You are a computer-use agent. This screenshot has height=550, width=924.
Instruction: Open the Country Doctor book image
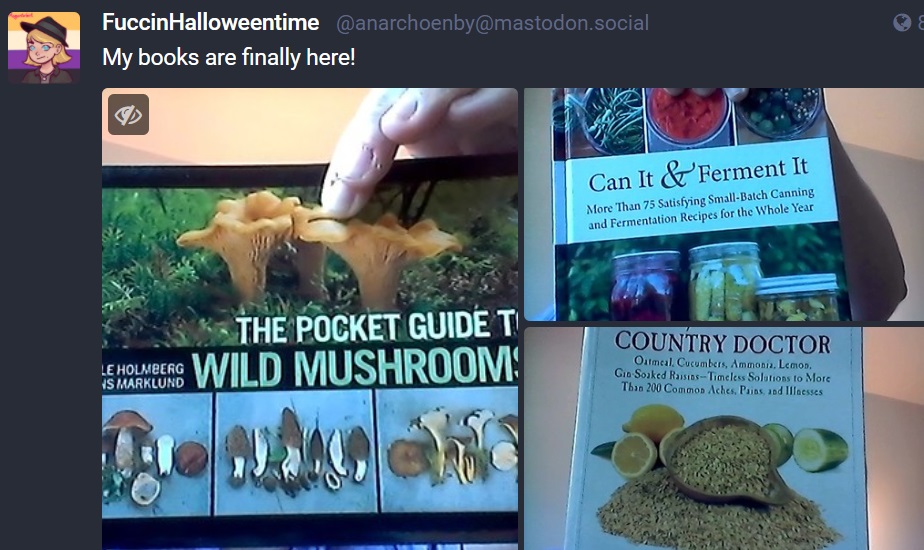point(724,439)
